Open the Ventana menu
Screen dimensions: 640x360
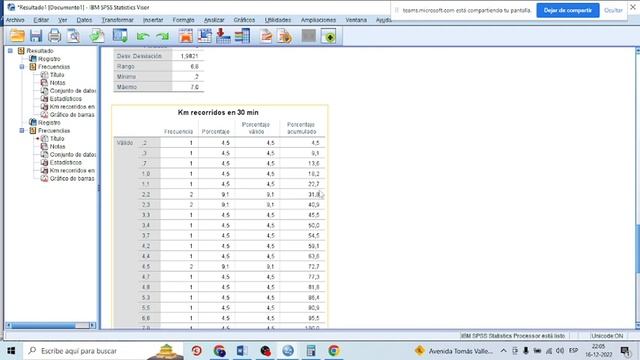356,20
